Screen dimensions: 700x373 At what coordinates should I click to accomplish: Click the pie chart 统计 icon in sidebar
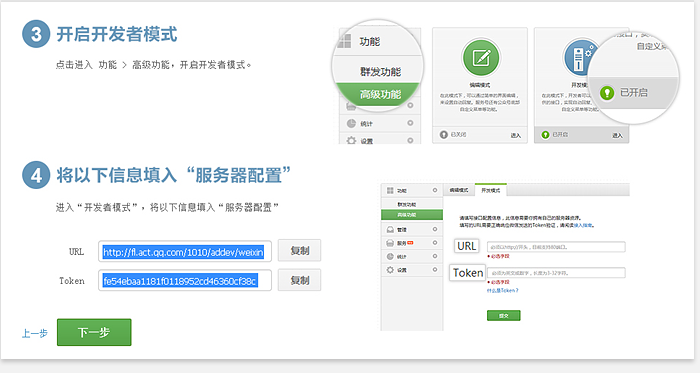tap(351, 123)
